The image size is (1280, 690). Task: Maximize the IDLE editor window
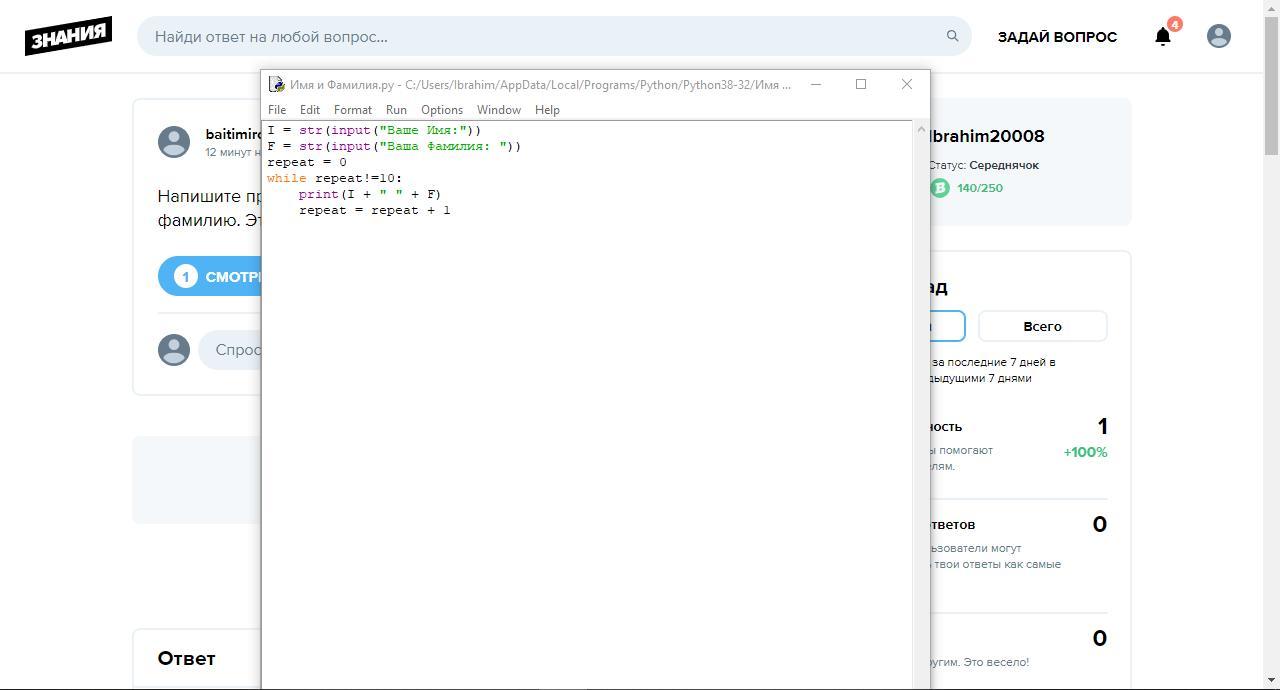pos(860,84)
